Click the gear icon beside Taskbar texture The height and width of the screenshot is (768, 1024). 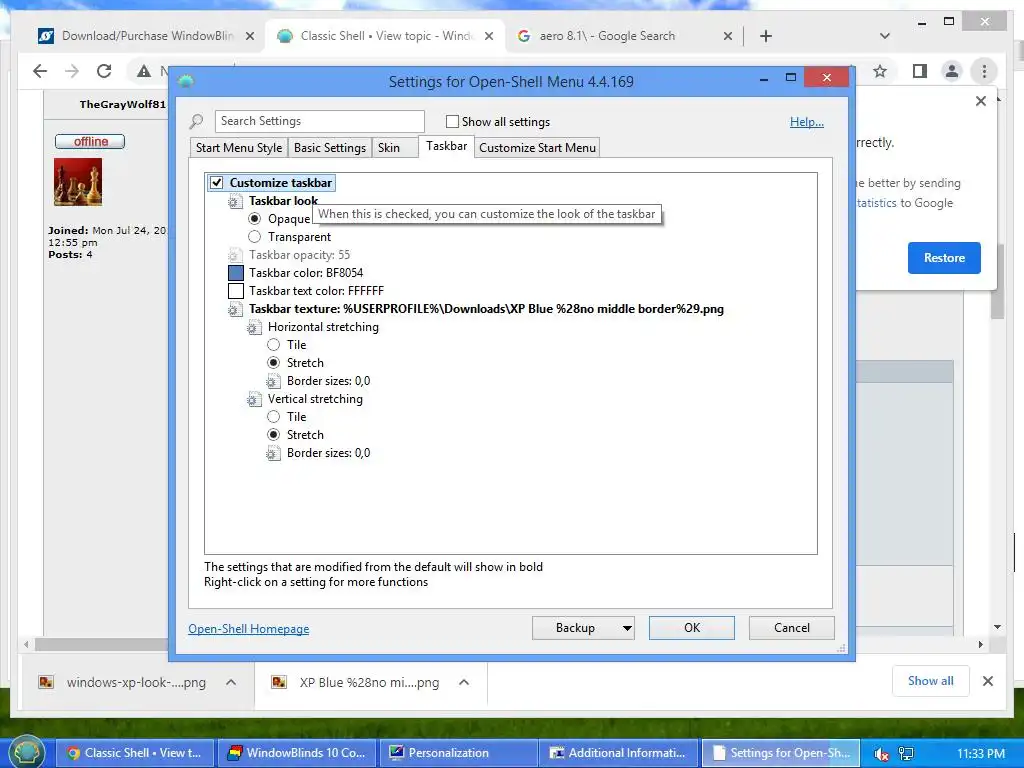coord(235,309)
